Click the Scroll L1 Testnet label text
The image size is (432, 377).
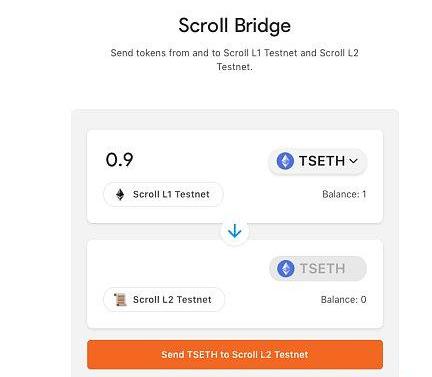point(171,194)
